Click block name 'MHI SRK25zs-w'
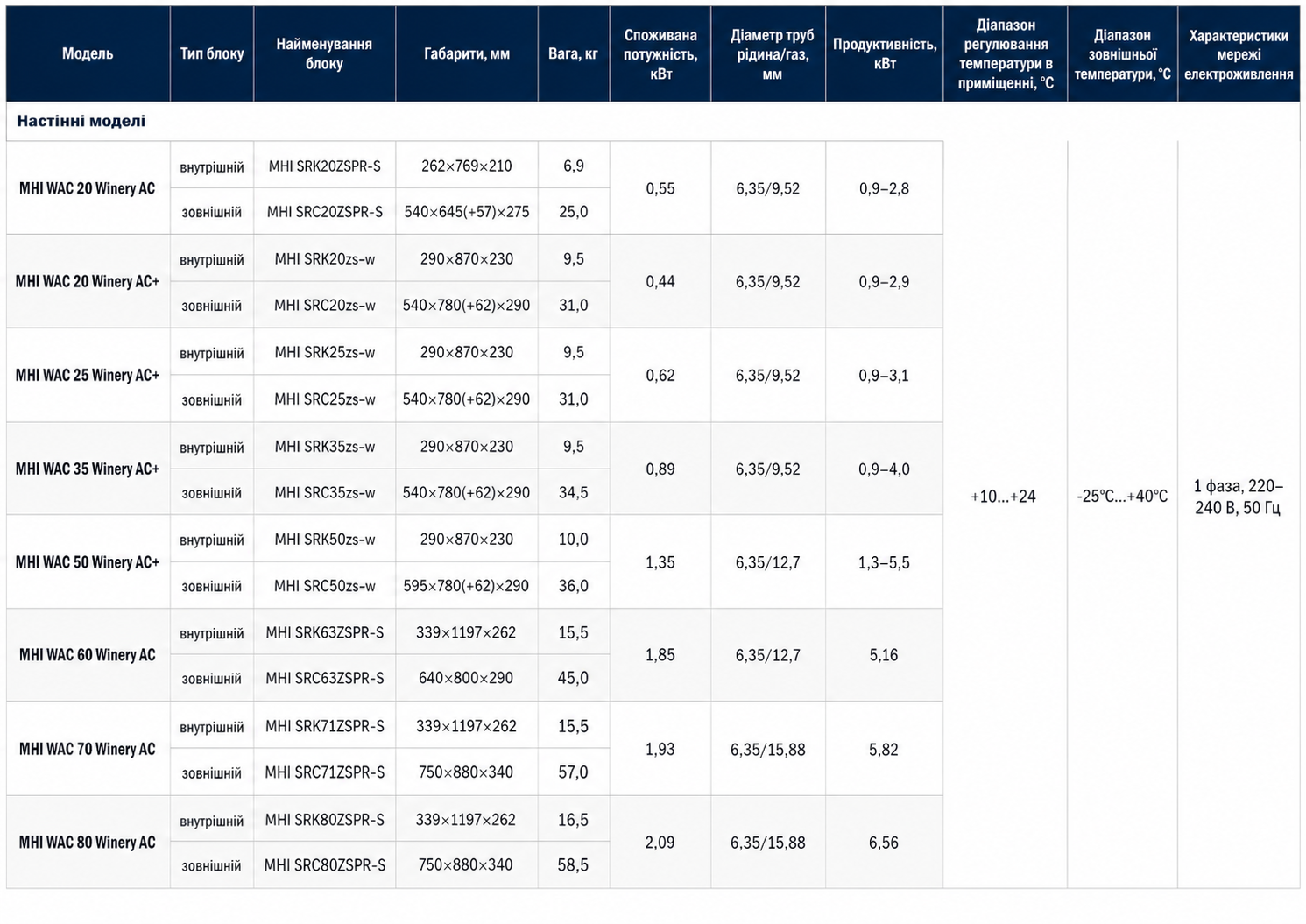This screenshot has width=1306, height=924. click(x=325, y=352)
